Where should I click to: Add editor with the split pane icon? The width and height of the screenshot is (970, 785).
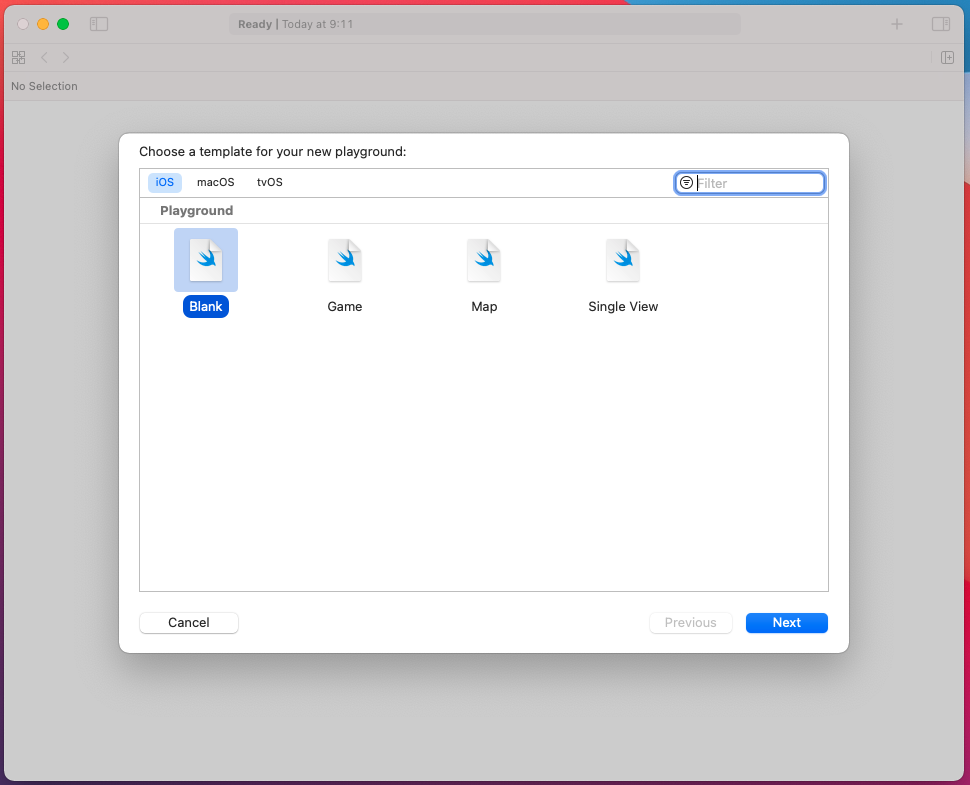[x=947, y=58]
